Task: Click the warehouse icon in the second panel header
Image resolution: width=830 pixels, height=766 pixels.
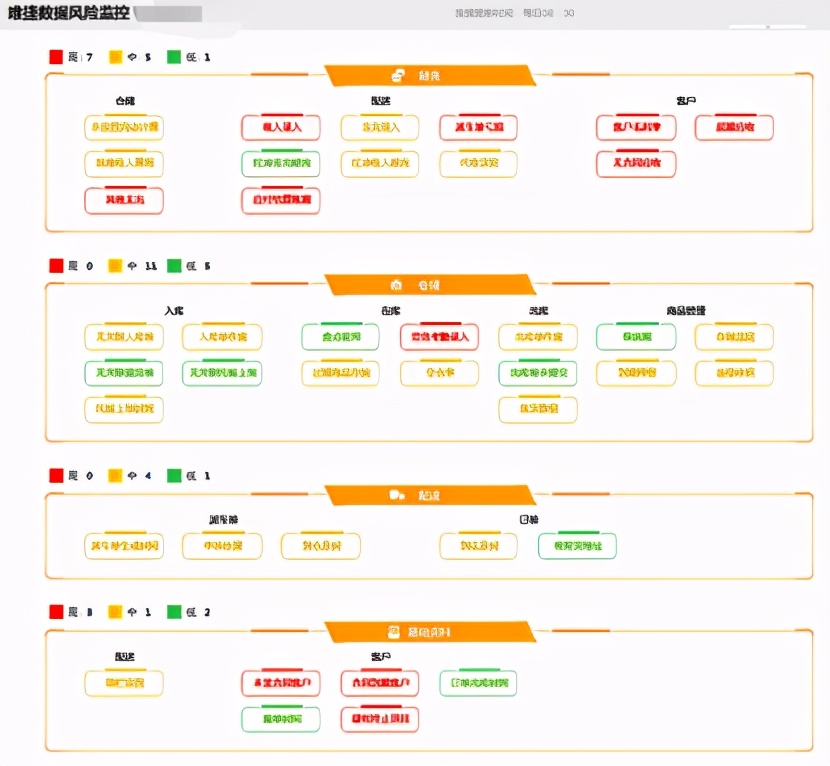Action: pyautogui.click(x=397, y=286)
